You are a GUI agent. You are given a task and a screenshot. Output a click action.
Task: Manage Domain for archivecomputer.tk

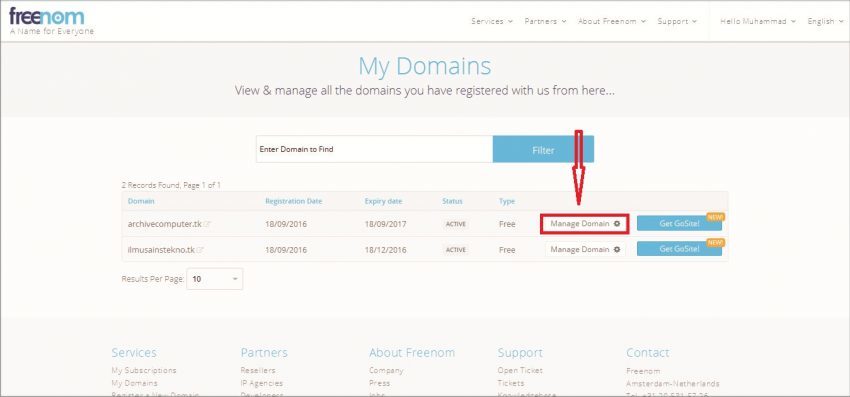click(x=584, y=223)
